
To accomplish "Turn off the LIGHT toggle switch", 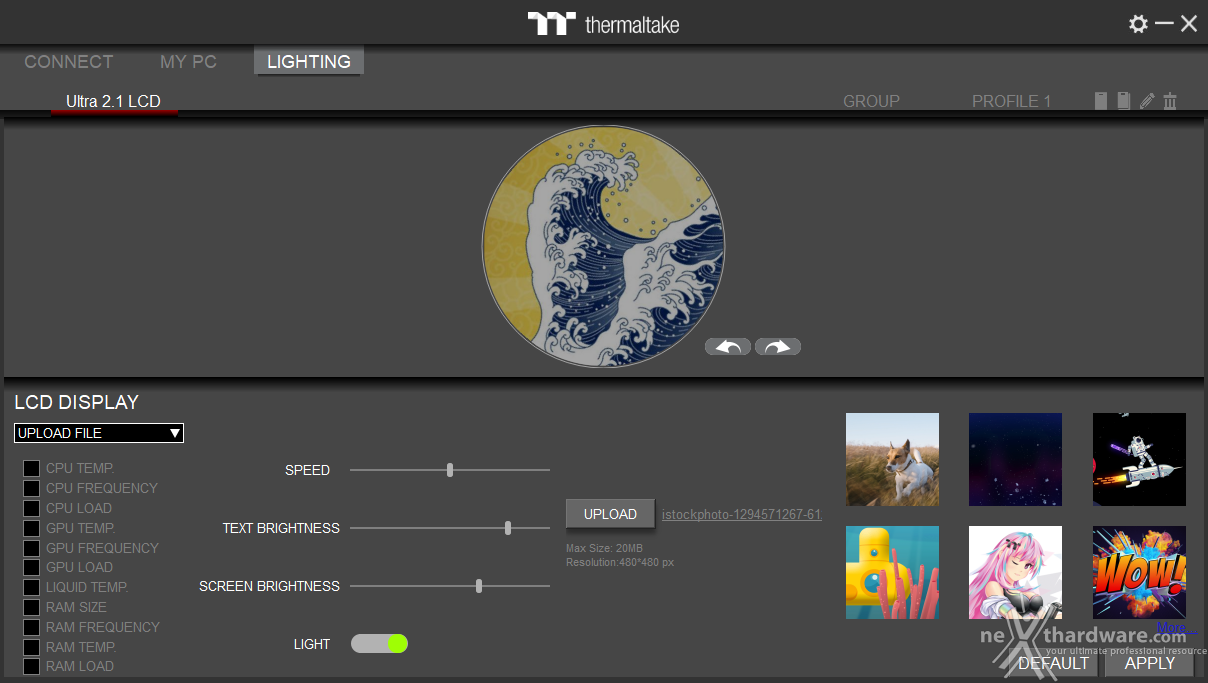I will pos(379,644).
